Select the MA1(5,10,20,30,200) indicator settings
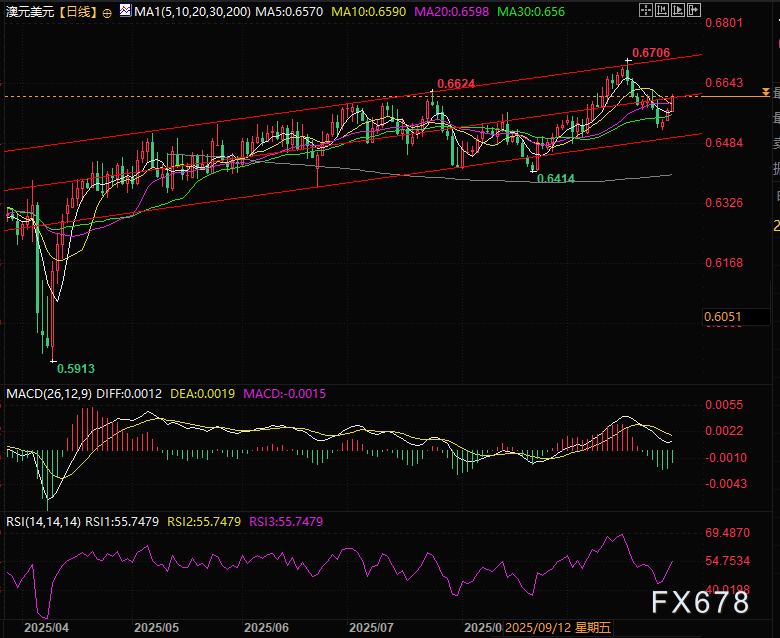This screenshot has width=780, height=638. click(195, 12)
